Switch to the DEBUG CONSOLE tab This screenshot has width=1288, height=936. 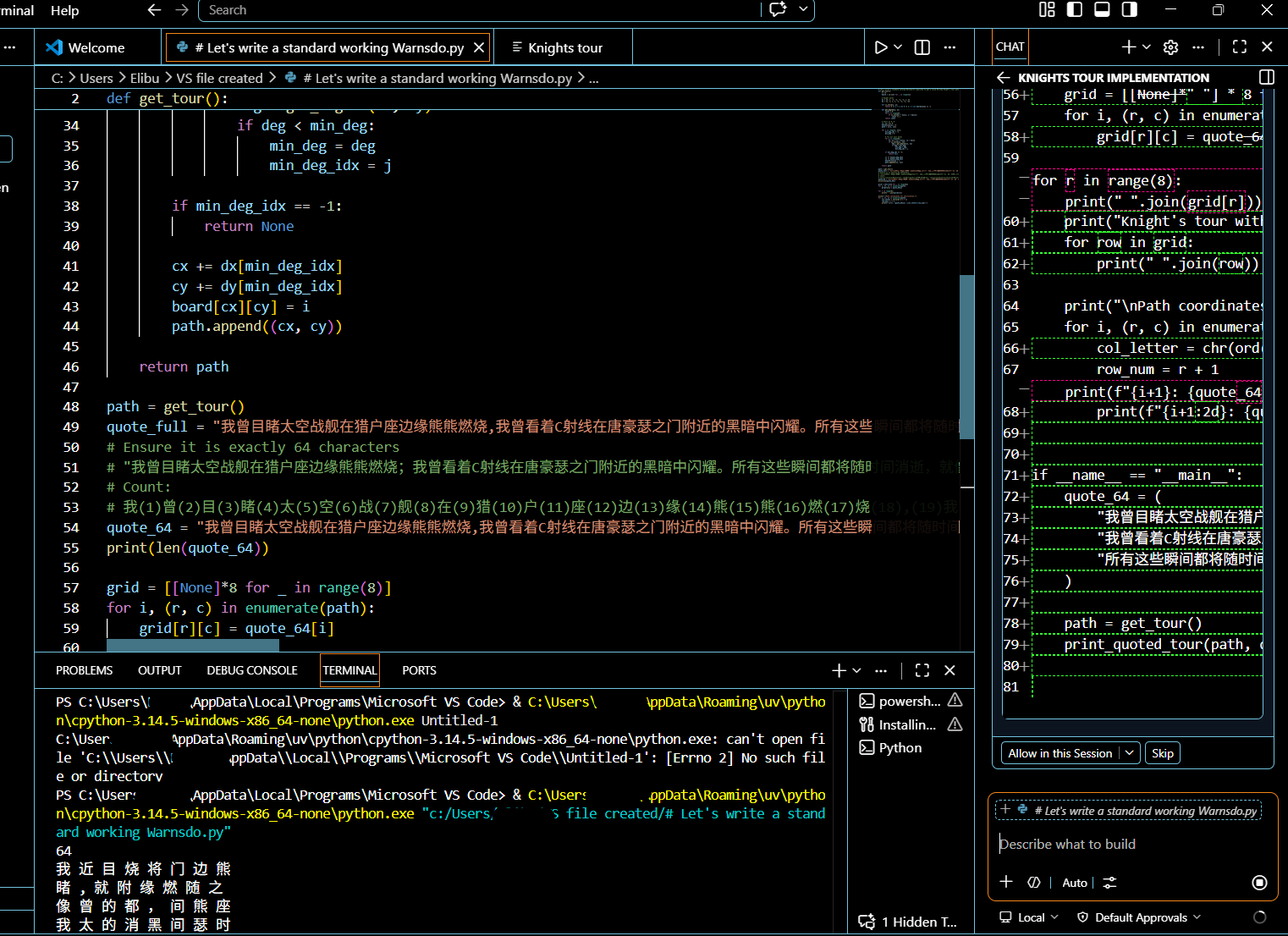pos(252,670)
